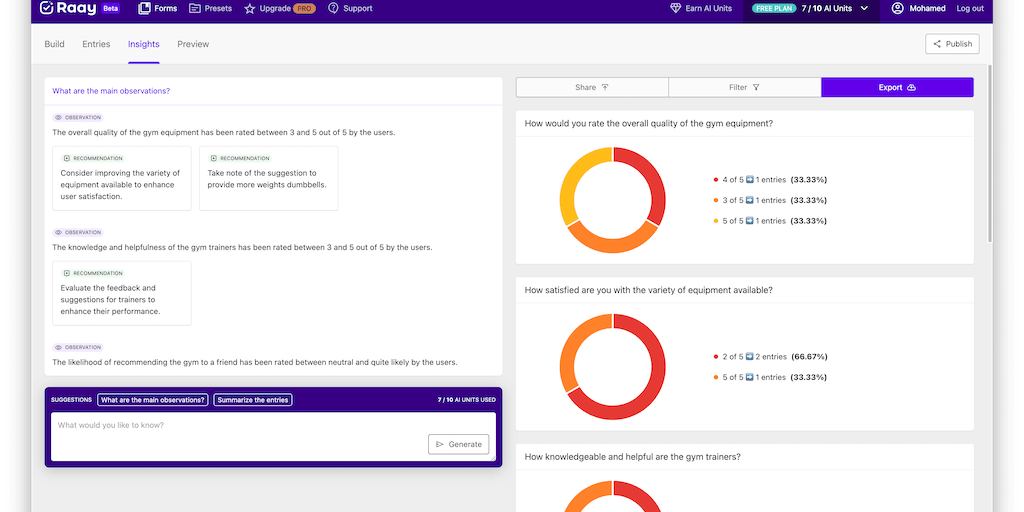Screen dimensions: 1024x512
Task: Open the Presets page
Action: 210,9
